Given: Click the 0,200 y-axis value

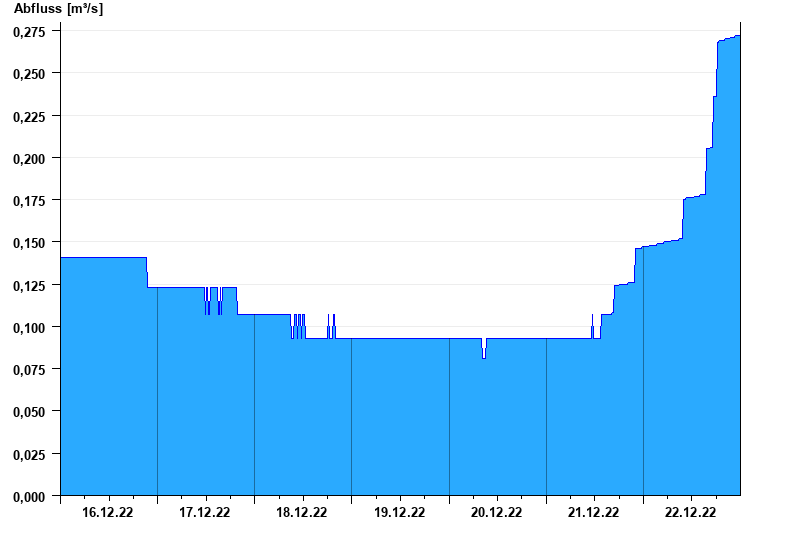Looking at the screenshot, I should click(x=29, y=159).
